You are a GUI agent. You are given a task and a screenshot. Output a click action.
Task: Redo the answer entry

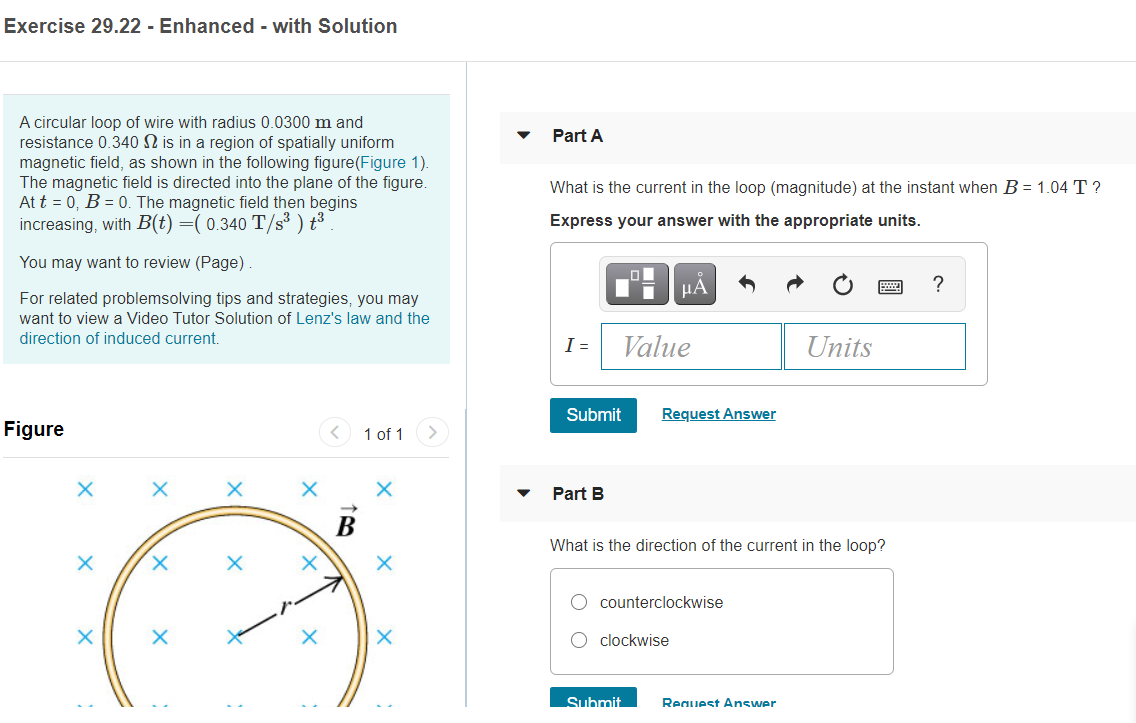tap(793, 283)
